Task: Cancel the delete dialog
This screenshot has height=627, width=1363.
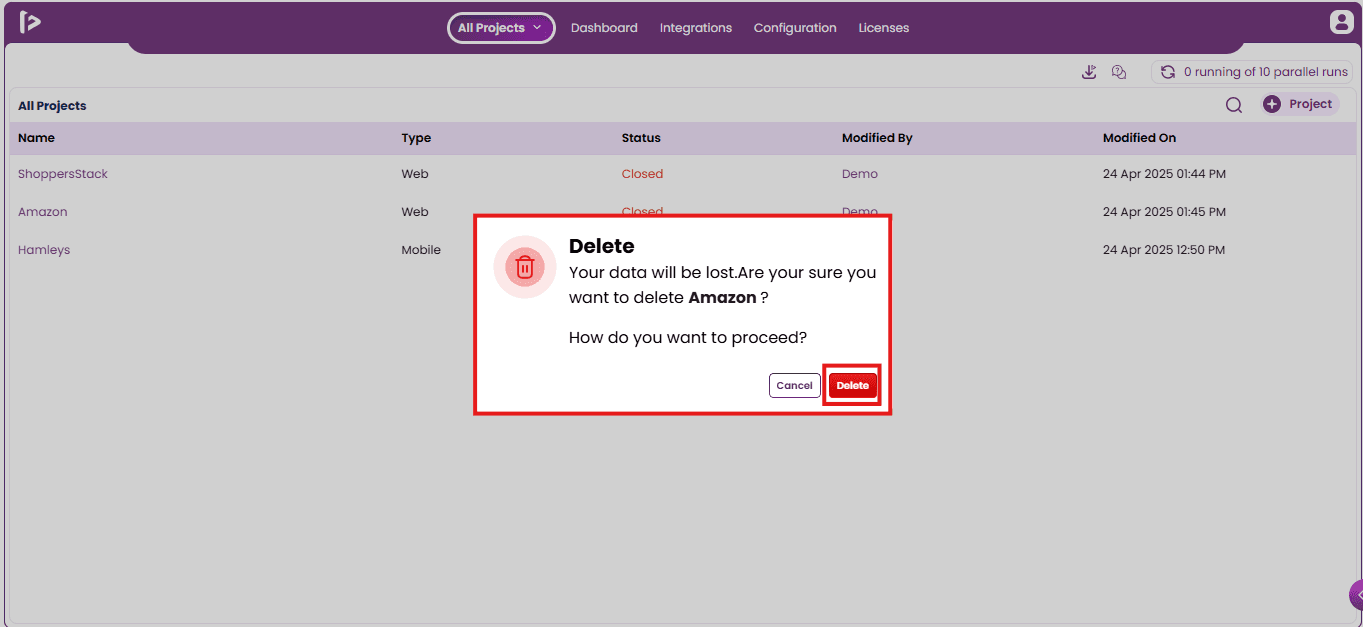Action: pyautogui.click(x=795, y=385)
